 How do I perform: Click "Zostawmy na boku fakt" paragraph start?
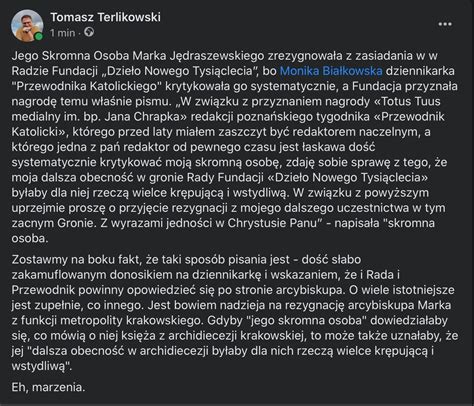pyautogui.click(x=77, y=259)
